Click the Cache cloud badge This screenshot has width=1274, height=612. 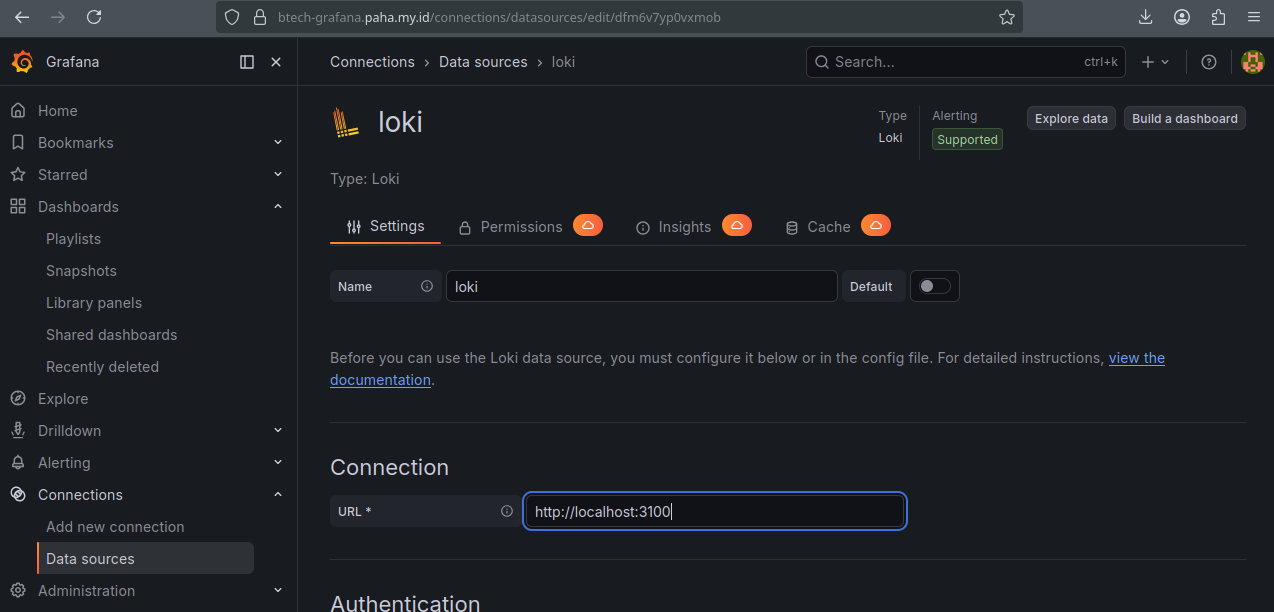pyautogui.click(x=876, y=225)
